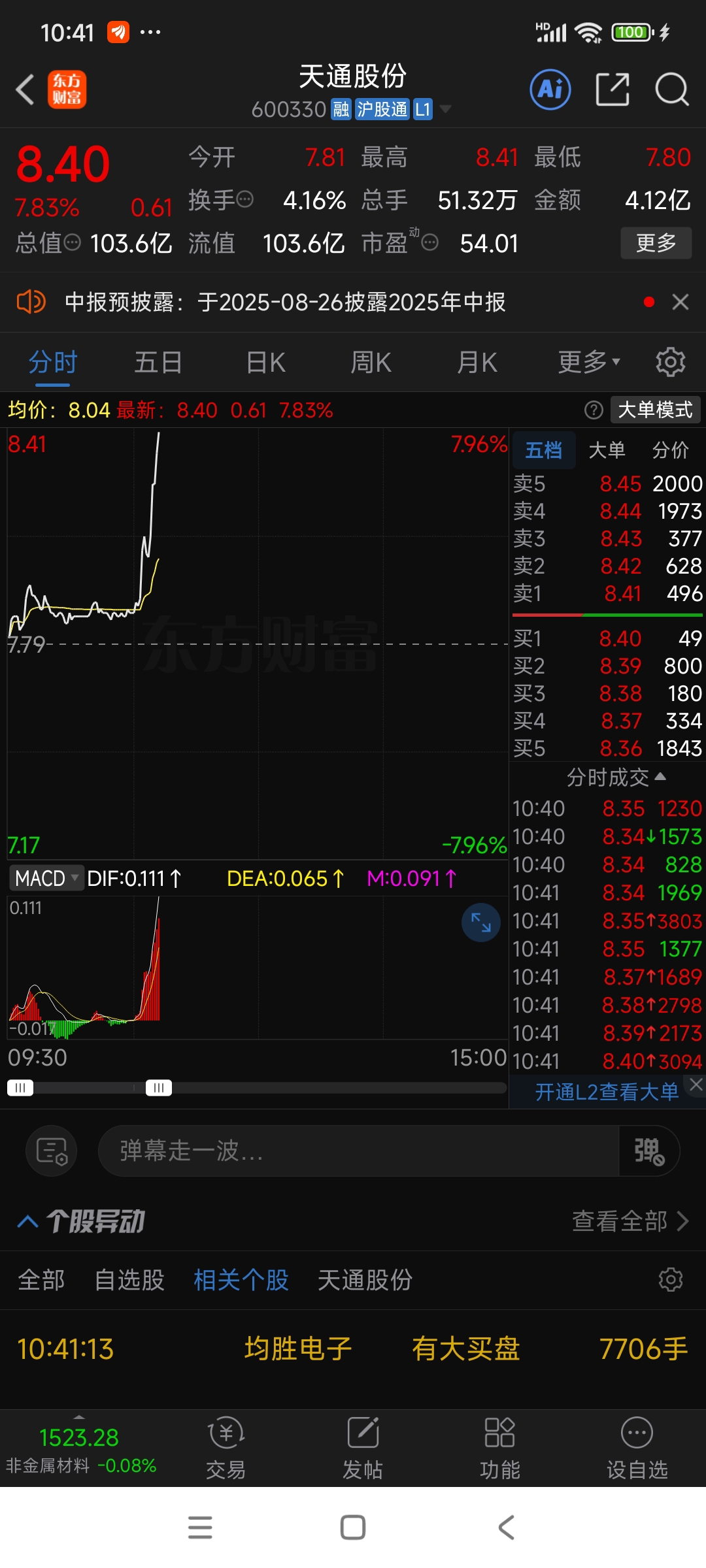Viewport: 706px width, 1568px height.
Task: Tap the info icon beside 市盈
Action: point(429,243)
